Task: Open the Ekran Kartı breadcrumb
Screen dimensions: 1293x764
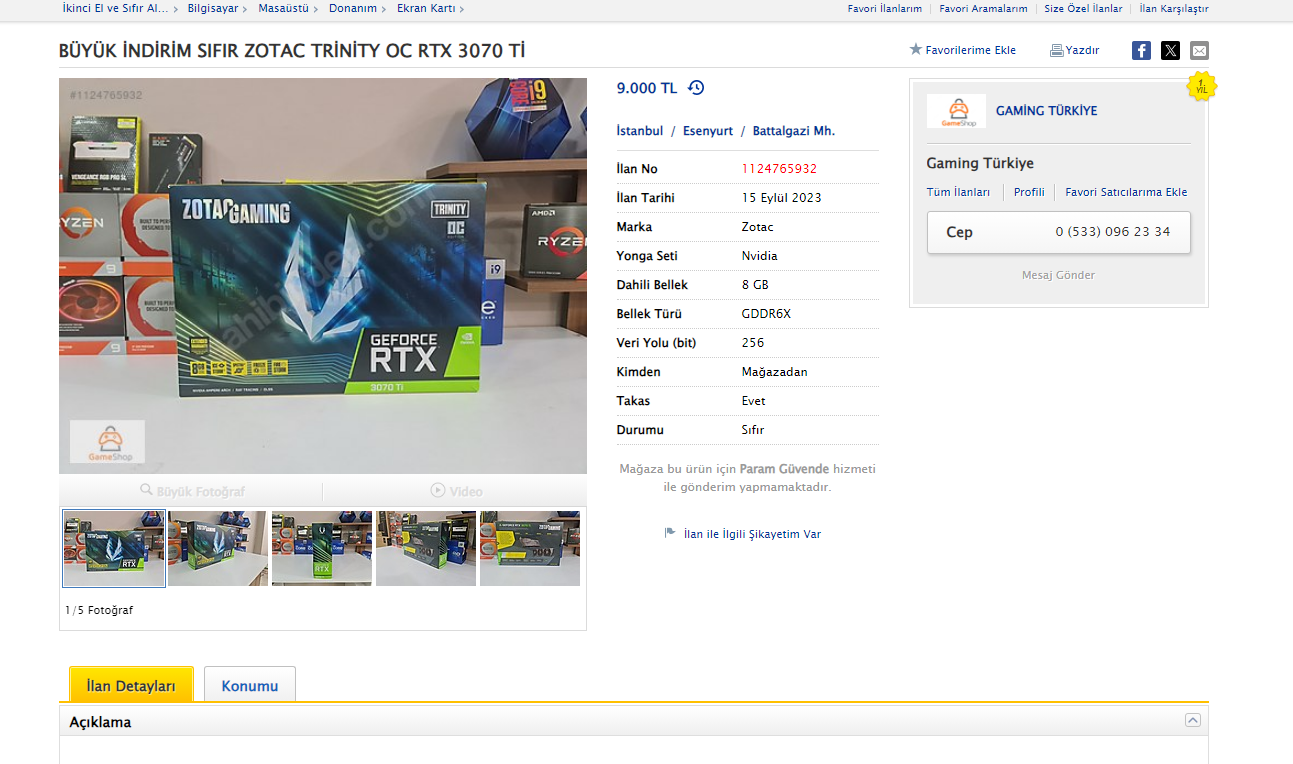Action: tap(426, 9)
